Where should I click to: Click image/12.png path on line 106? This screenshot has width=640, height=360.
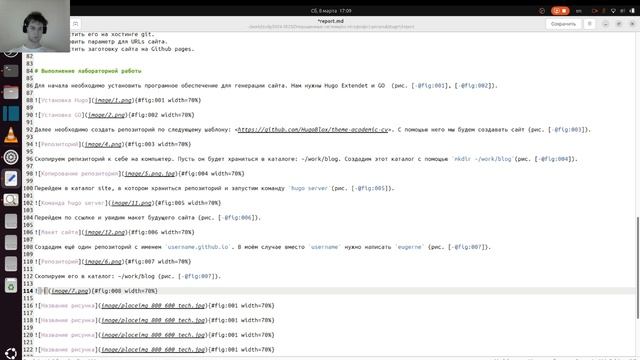point(105,233)
